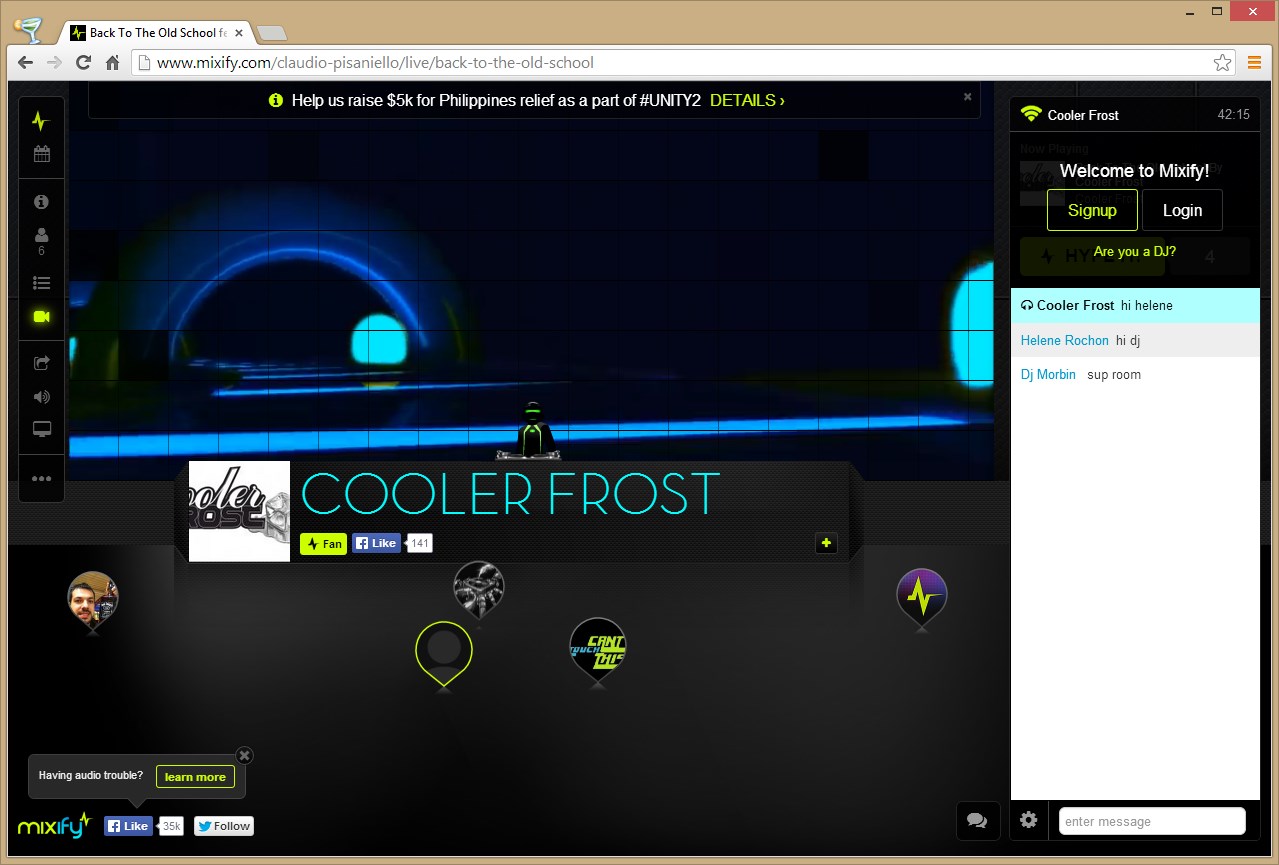Click the address bar URL

(x=375, y=62)
